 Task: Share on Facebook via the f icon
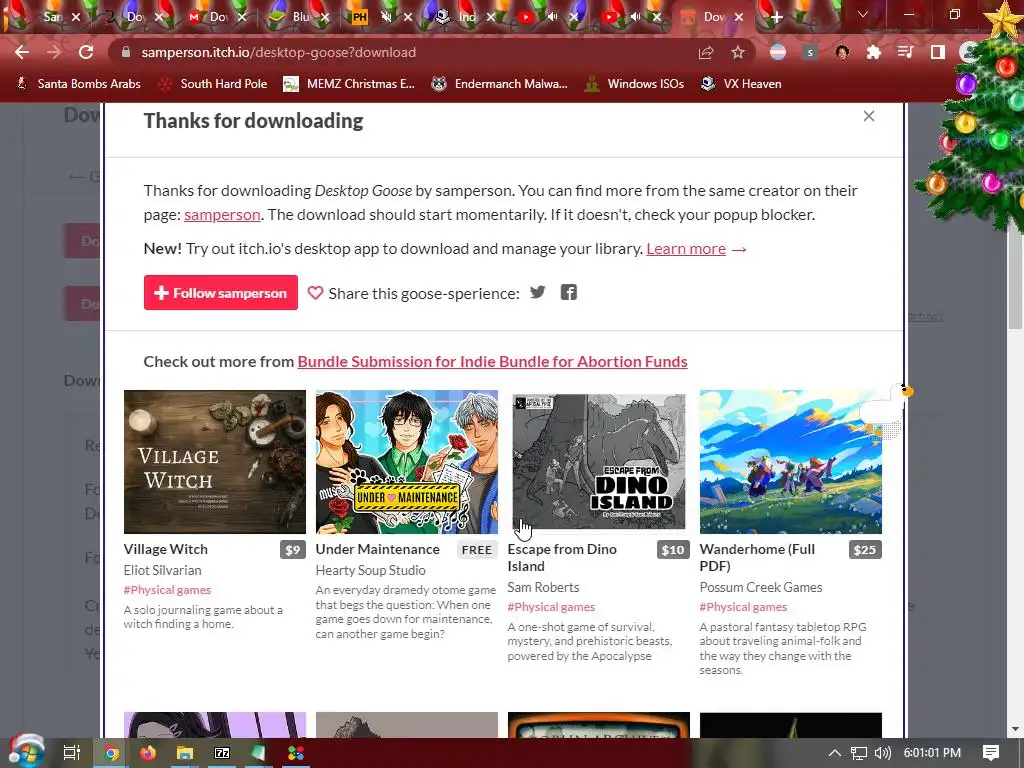tap(569, 292)
